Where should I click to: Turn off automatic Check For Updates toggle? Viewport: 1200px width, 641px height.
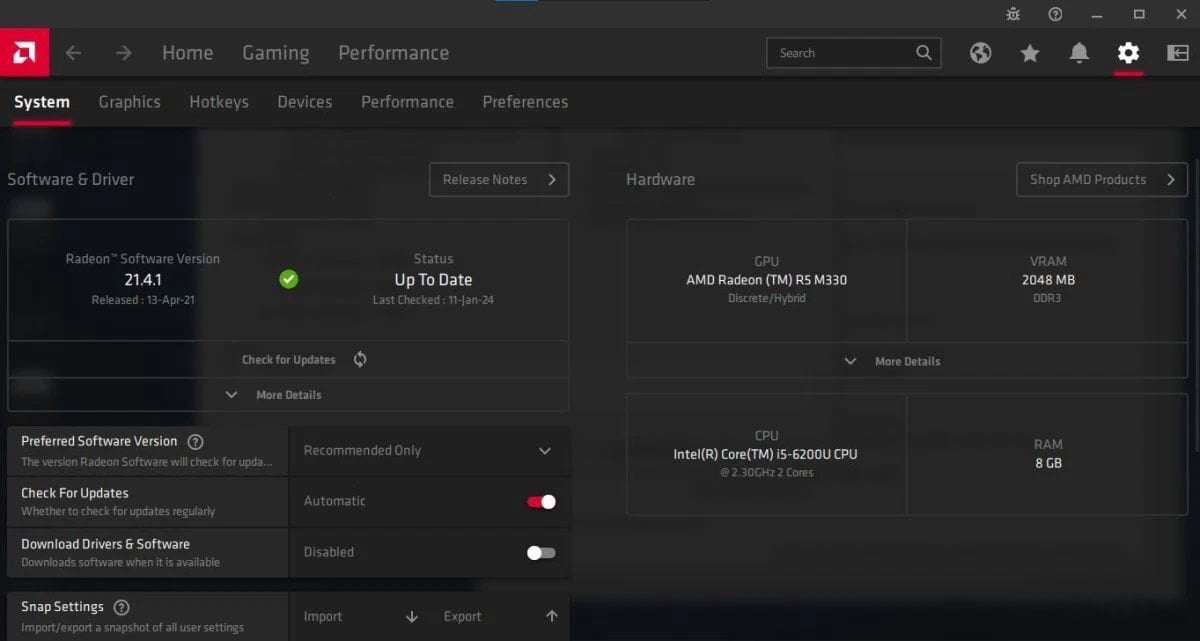pyautogui.click(x=541, y=501)
